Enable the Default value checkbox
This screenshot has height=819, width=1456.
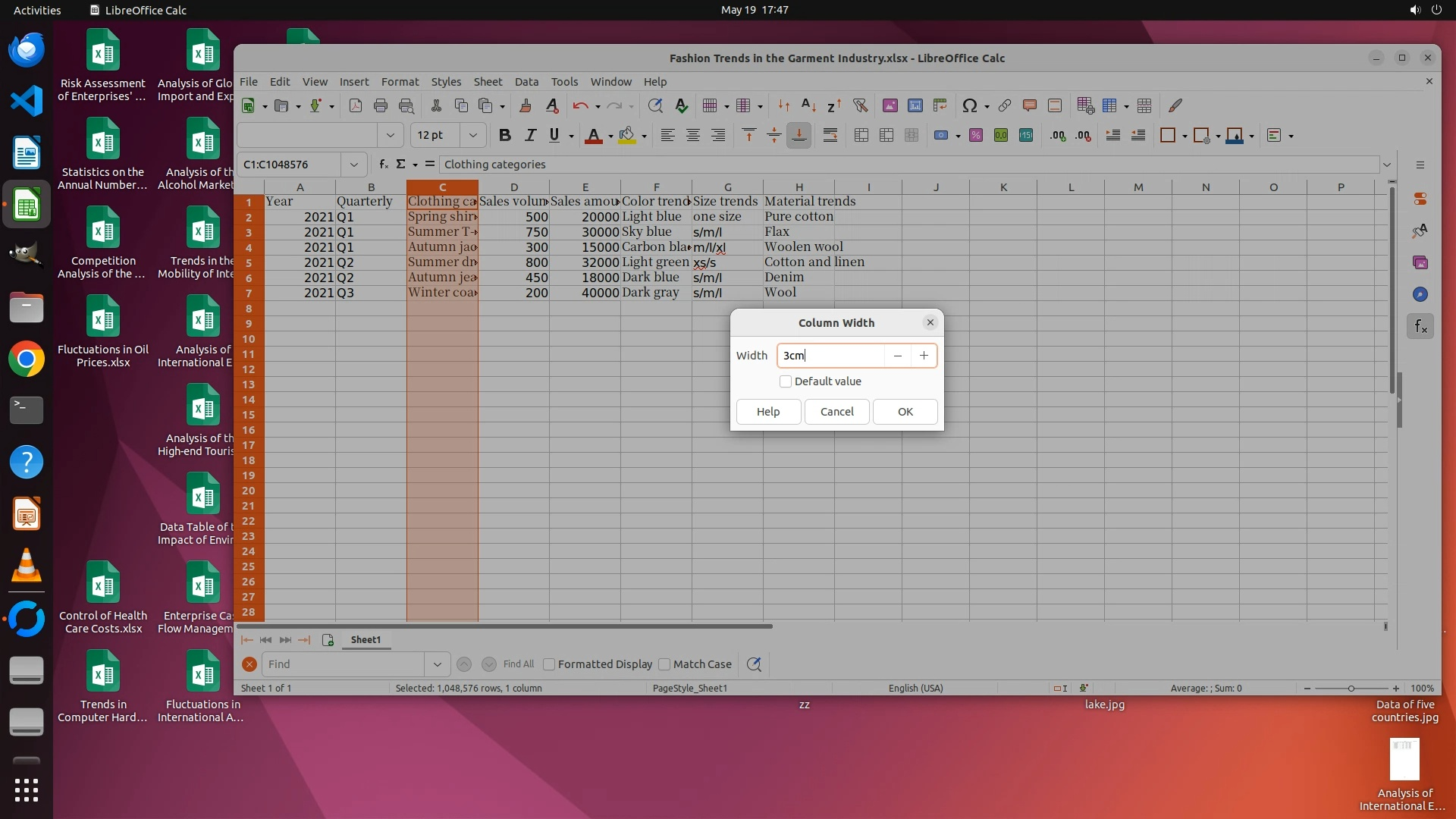786,381
